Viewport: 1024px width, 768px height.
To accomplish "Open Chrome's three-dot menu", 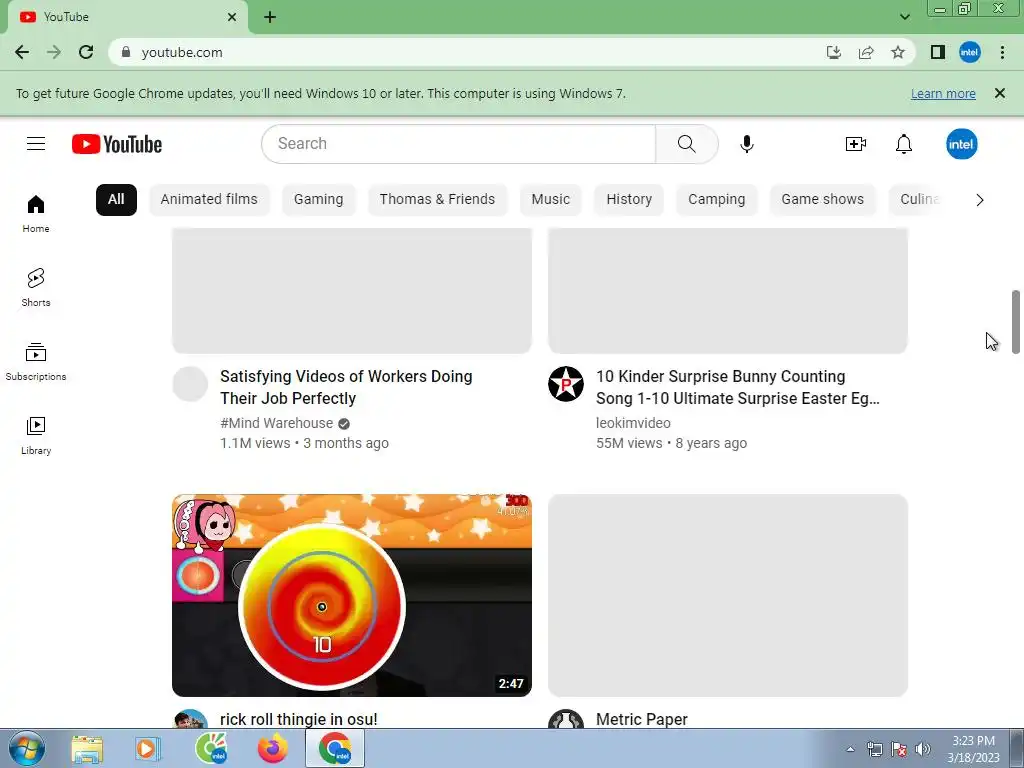I will coord(1002,52).
